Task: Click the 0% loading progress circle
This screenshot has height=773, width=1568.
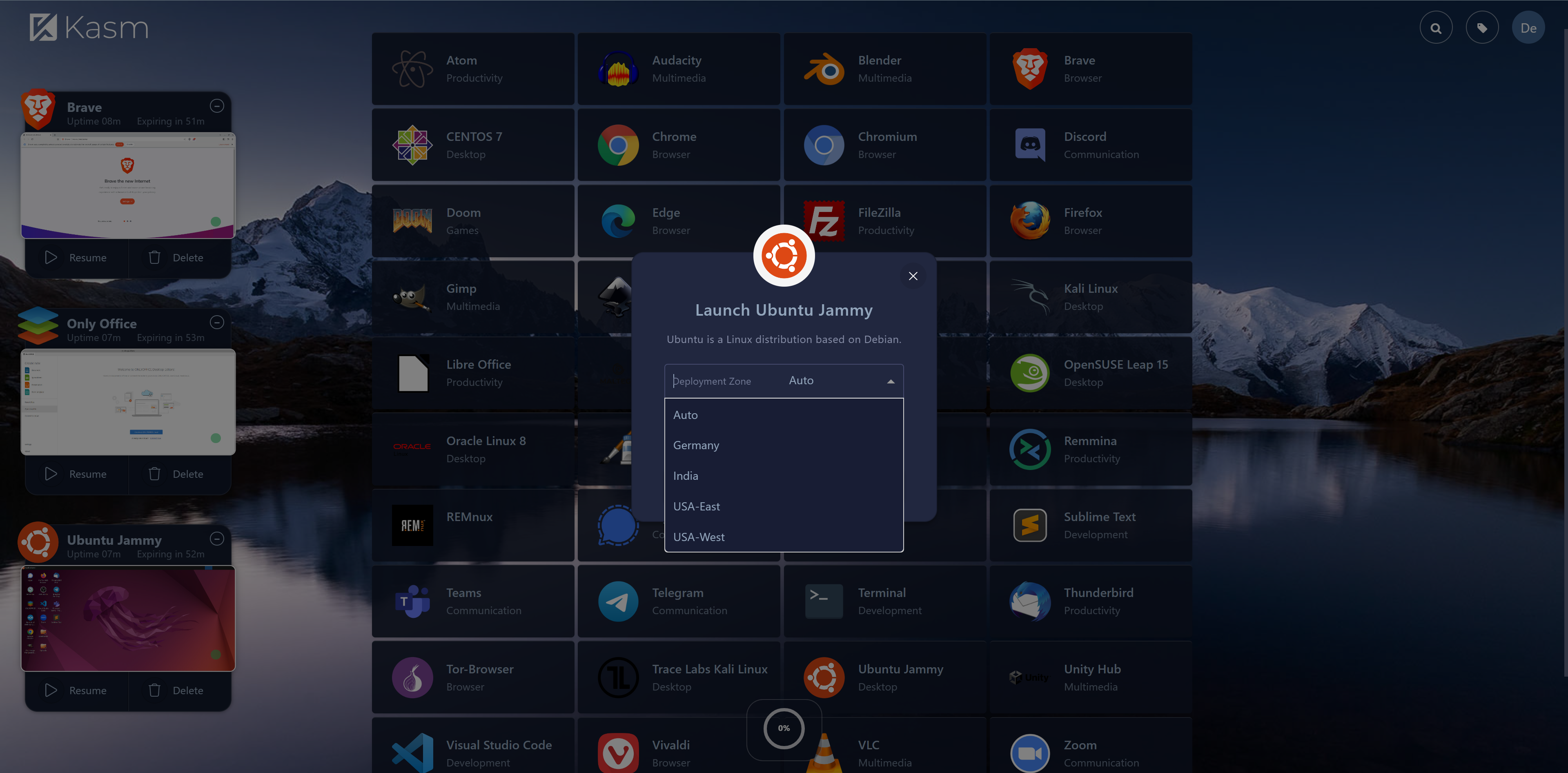Action: 784,728
